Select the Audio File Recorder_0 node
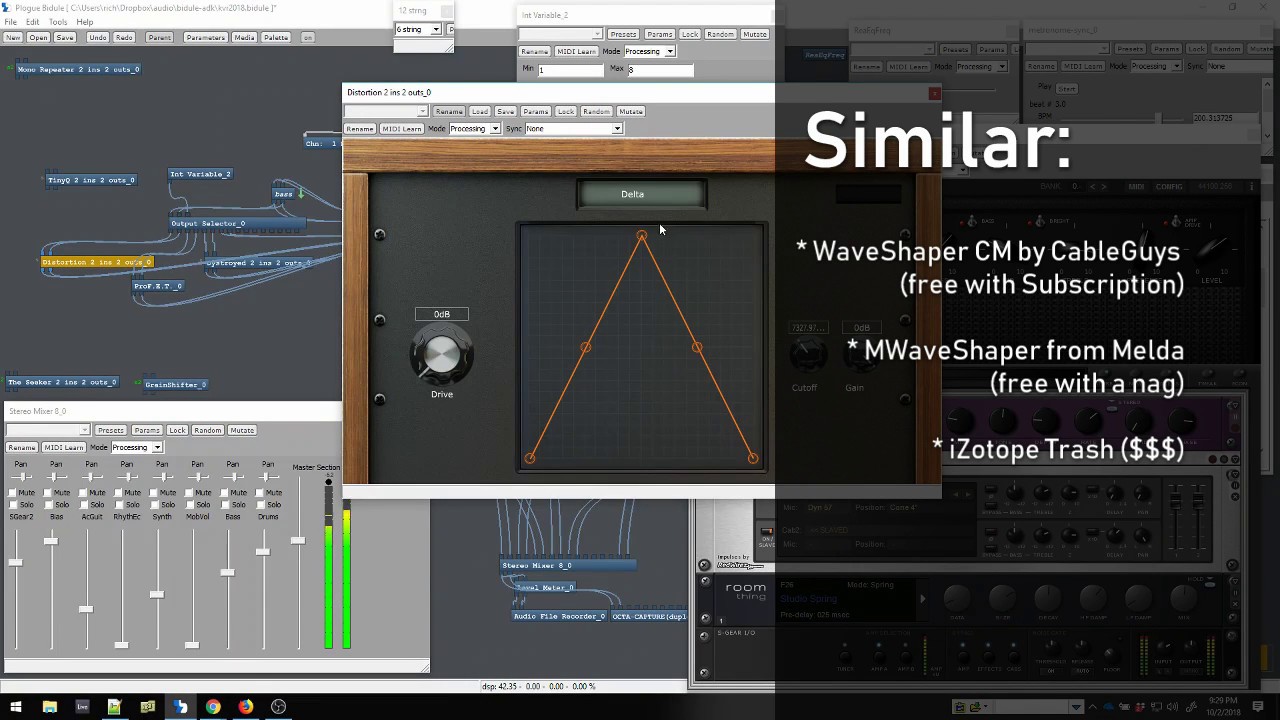 (x=559, y=616)
